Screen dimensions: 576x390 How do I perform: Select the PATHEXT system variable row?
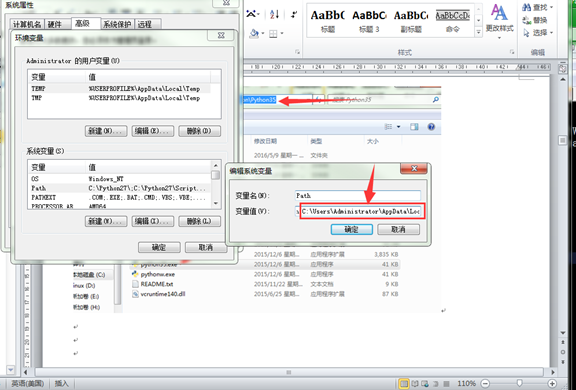coord(120,198)
